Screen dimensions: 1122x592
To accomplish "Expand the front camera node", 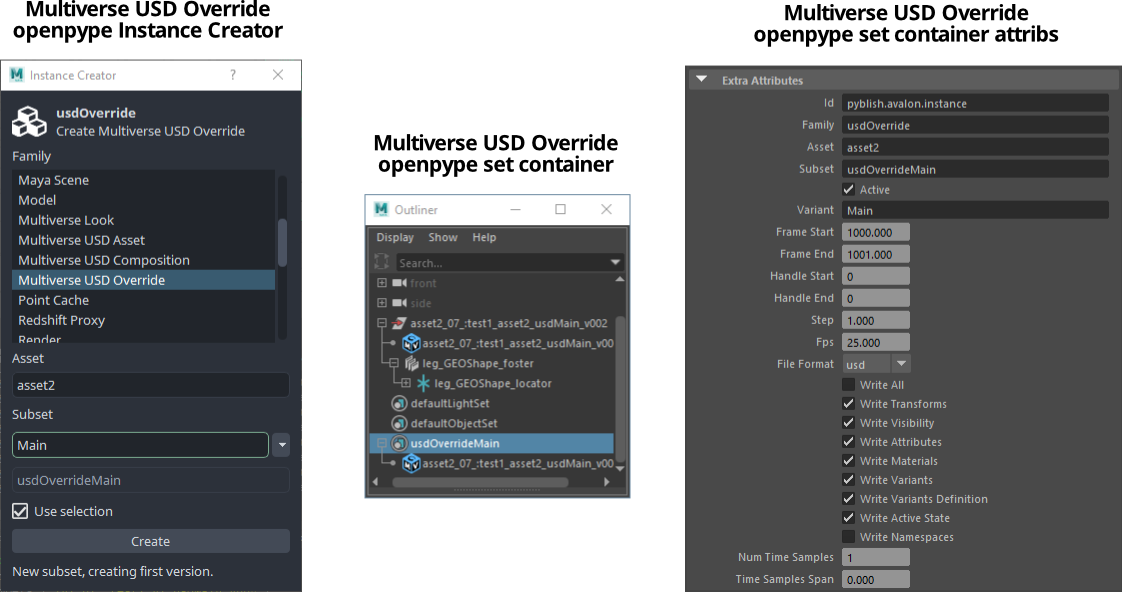I will (x=382, y=283).
